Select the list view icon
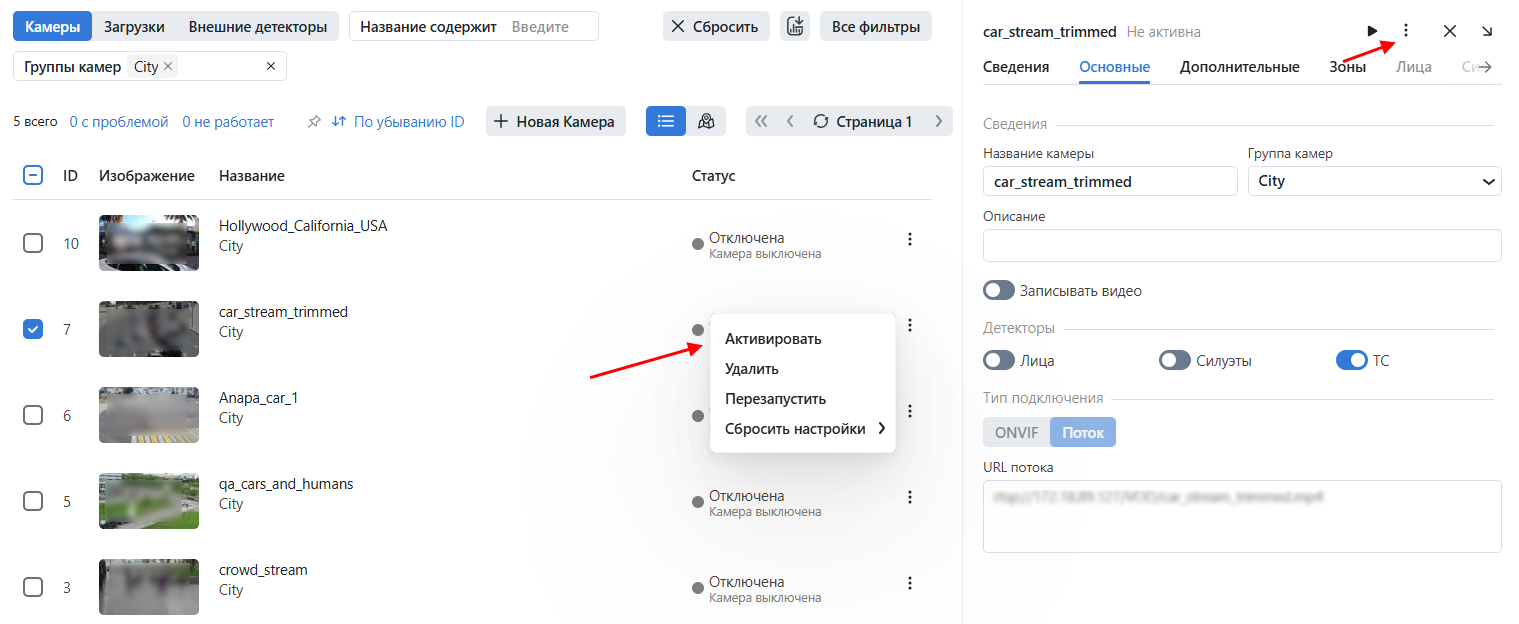The height and width of the screenshot is (624, 1519). [666, 121]
